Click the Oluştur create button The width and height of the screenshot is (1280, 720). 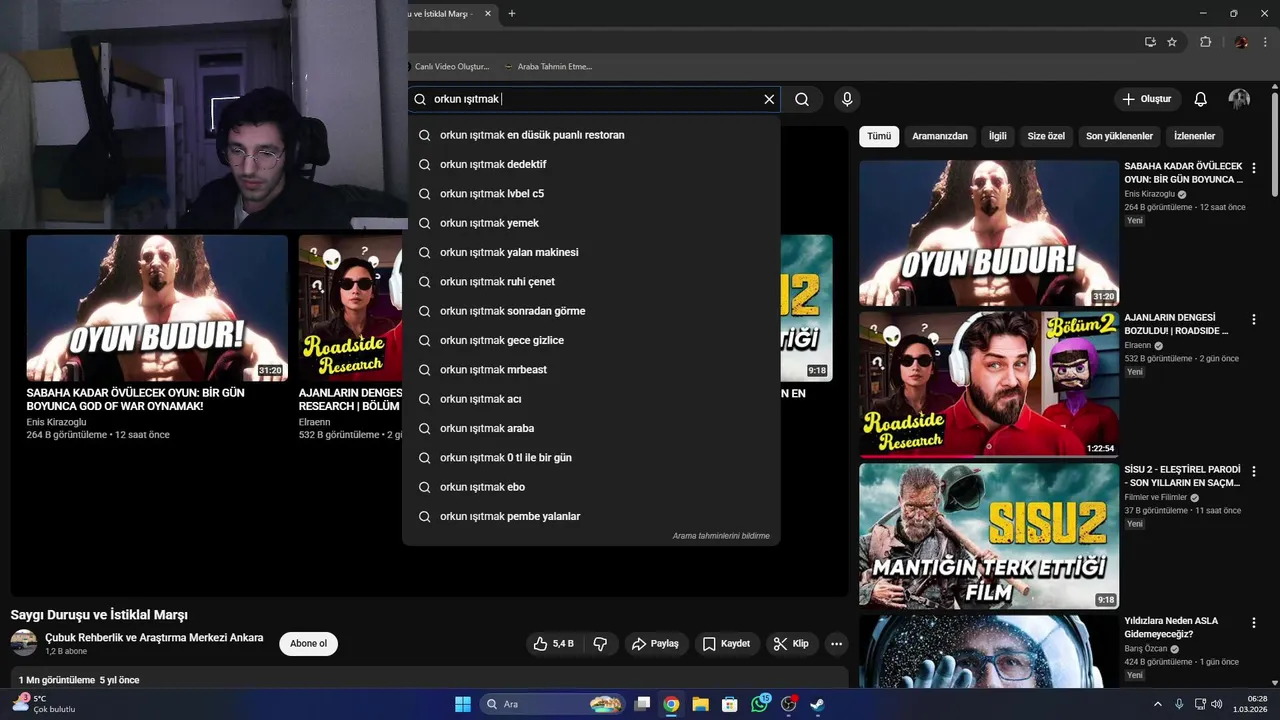pos(1147,99)
